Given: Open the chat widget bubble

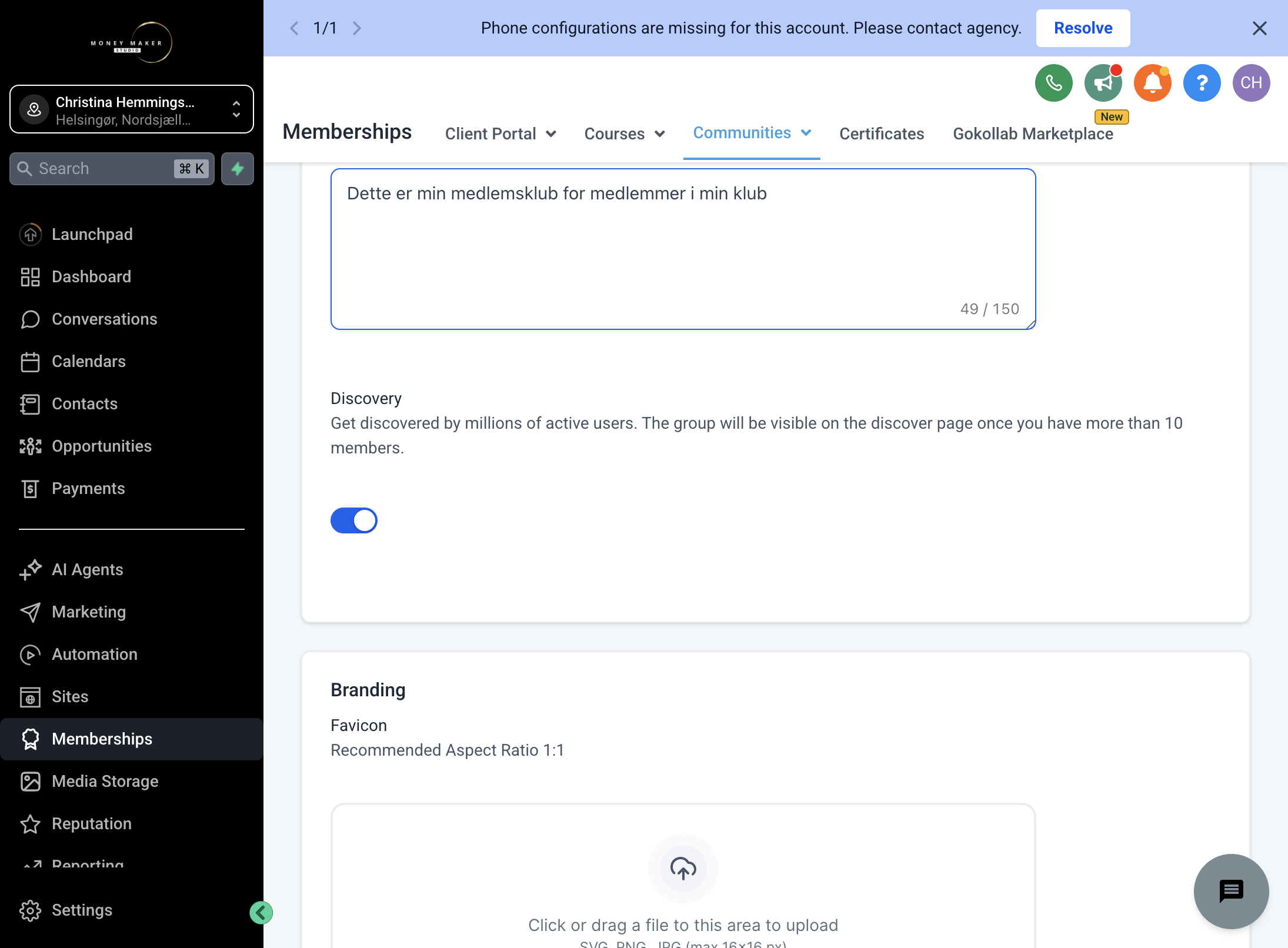Looking at the screenshot, I should pos(1231,891).
